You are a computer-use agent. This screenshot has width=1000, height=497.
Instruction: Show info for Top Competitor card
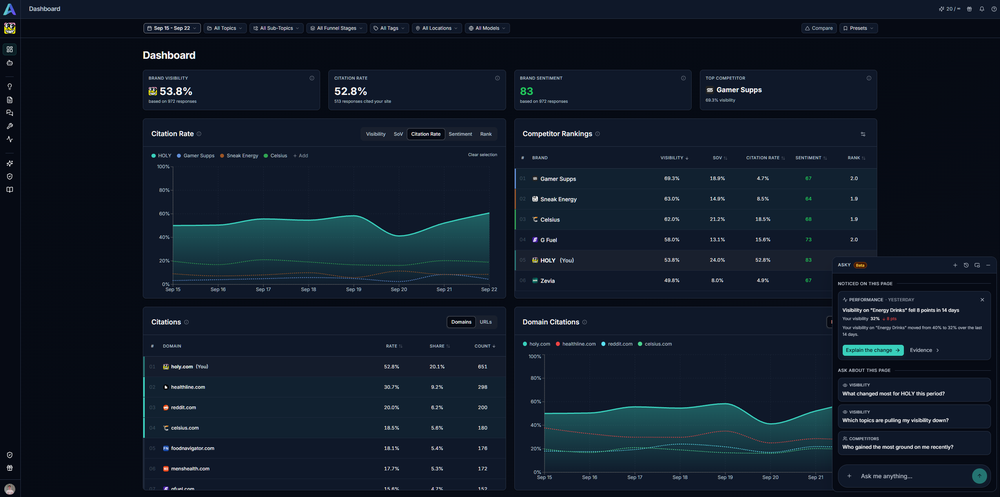(x=869, y=78)
